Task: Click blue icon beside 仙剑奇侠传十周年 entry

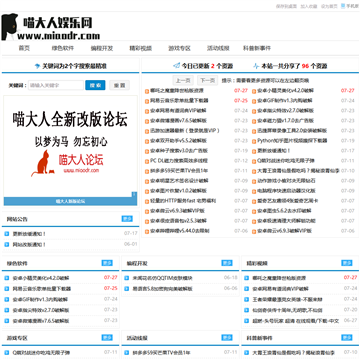Action: click(247, 310)
